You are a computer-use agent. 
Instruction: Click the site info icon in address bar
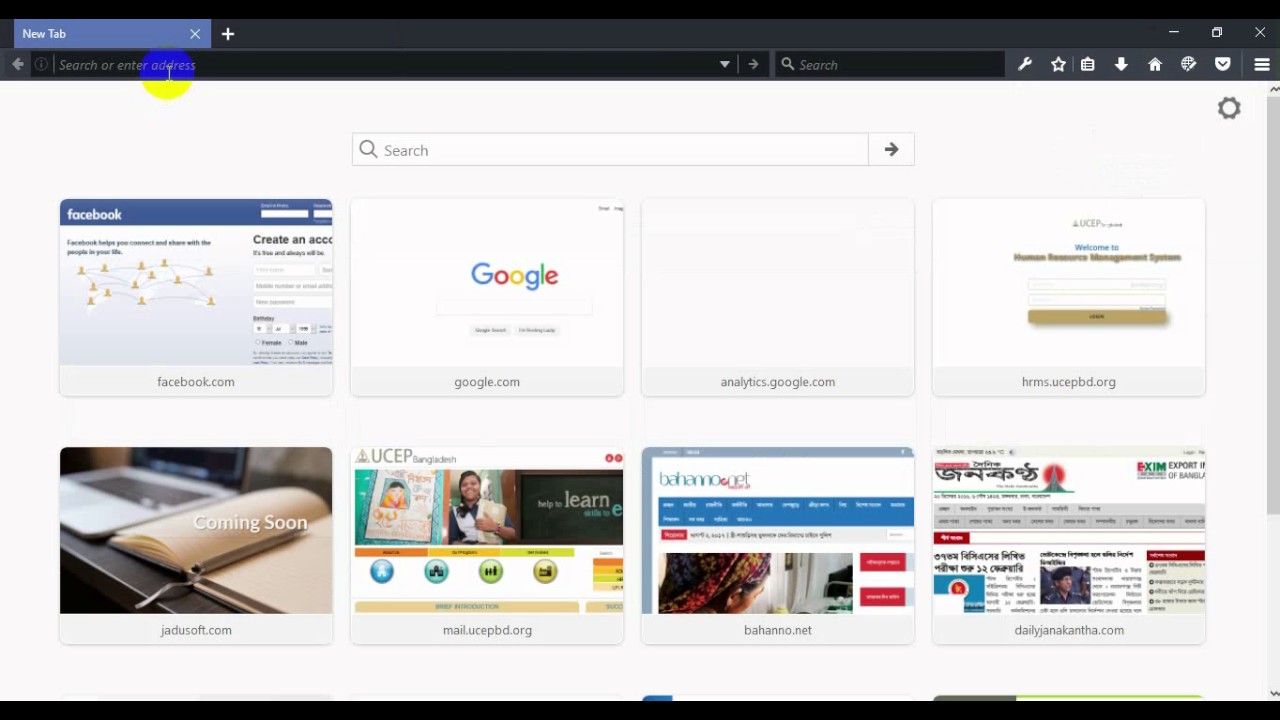click(x=41, y=64)
